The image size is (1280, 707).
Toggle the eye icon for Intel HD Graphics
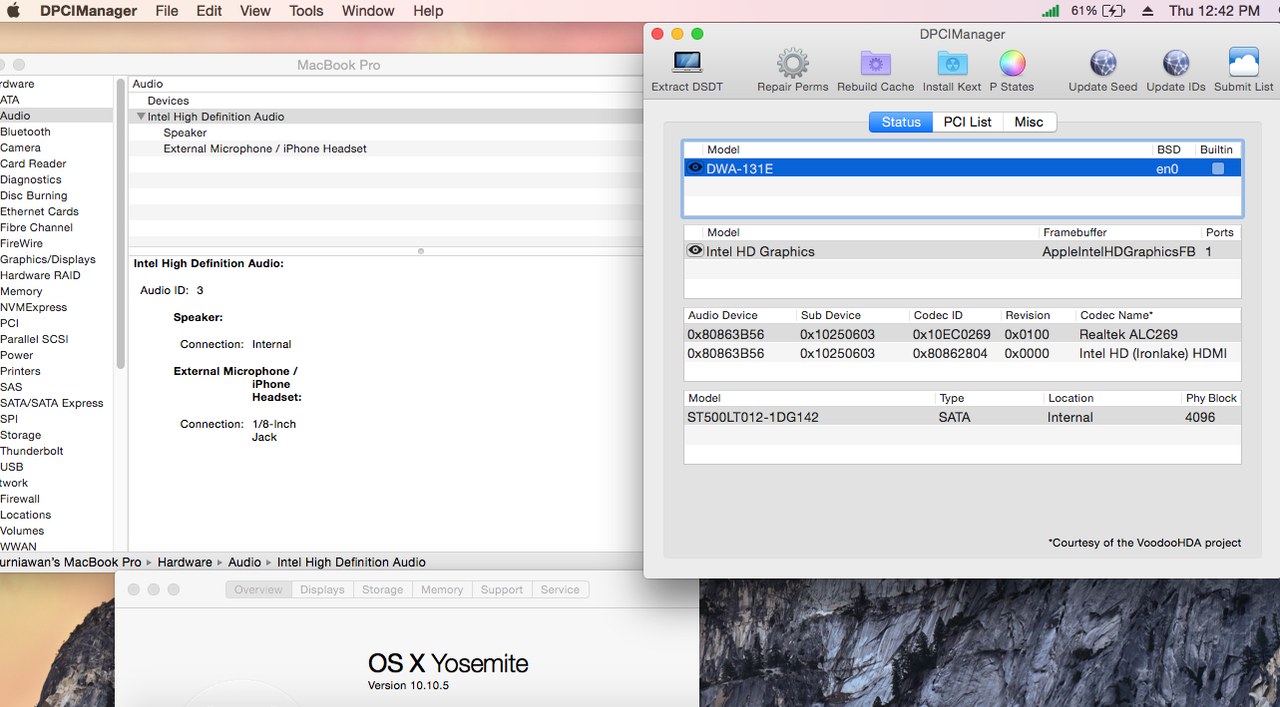[x=695, y=251]
